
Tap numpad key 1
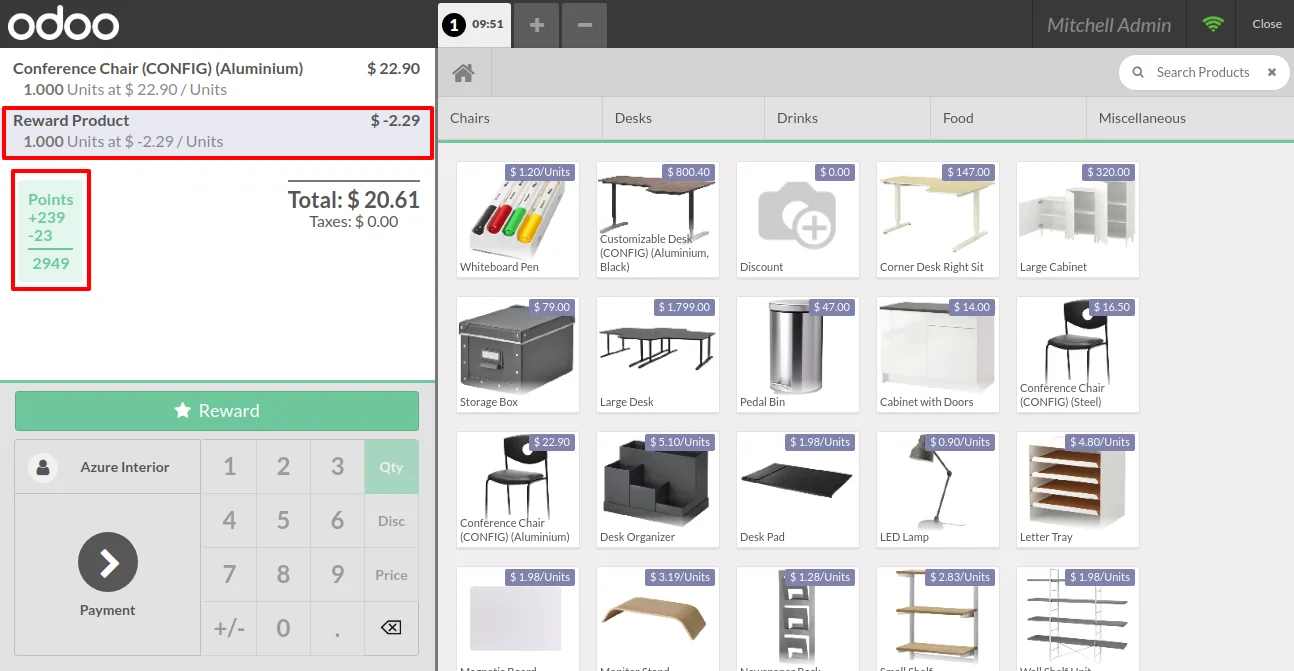(229, 467)
